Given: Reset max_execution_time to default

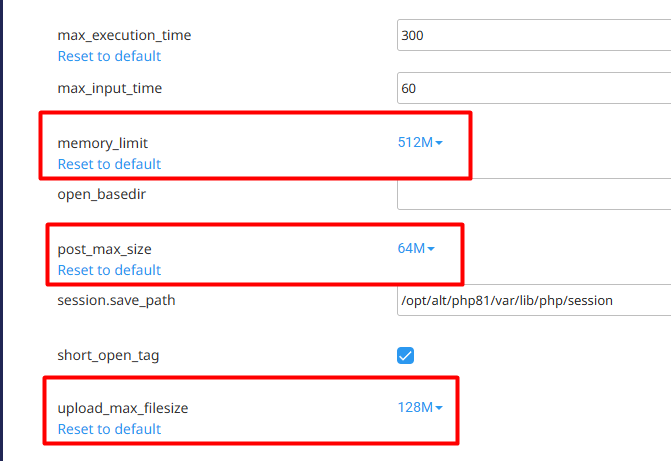Looking at the screenshot, I should click(109, 56).
